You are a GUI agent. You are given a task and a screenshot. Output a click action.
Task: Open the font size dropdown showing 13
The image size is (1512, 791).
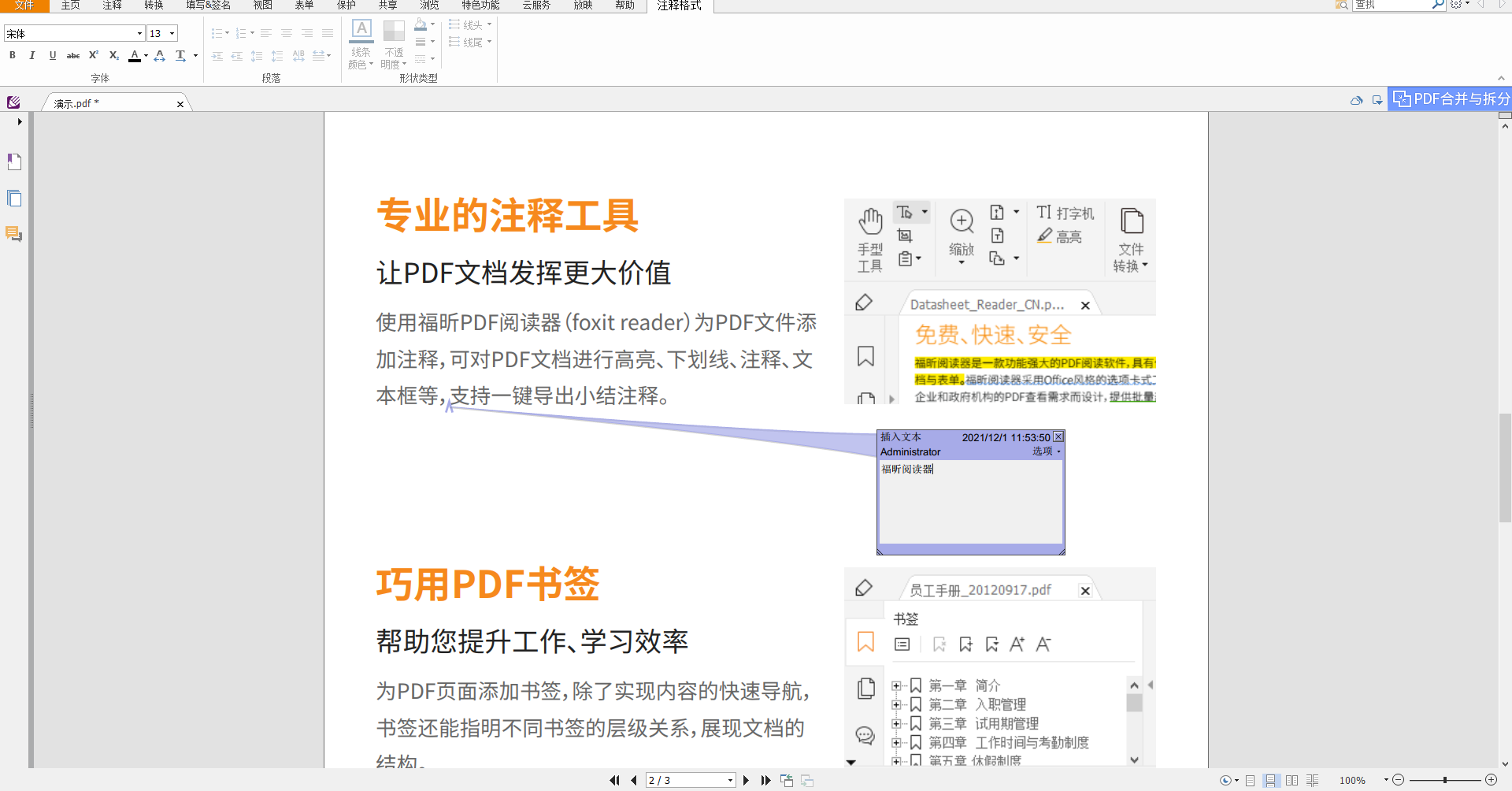click(162, 33)
